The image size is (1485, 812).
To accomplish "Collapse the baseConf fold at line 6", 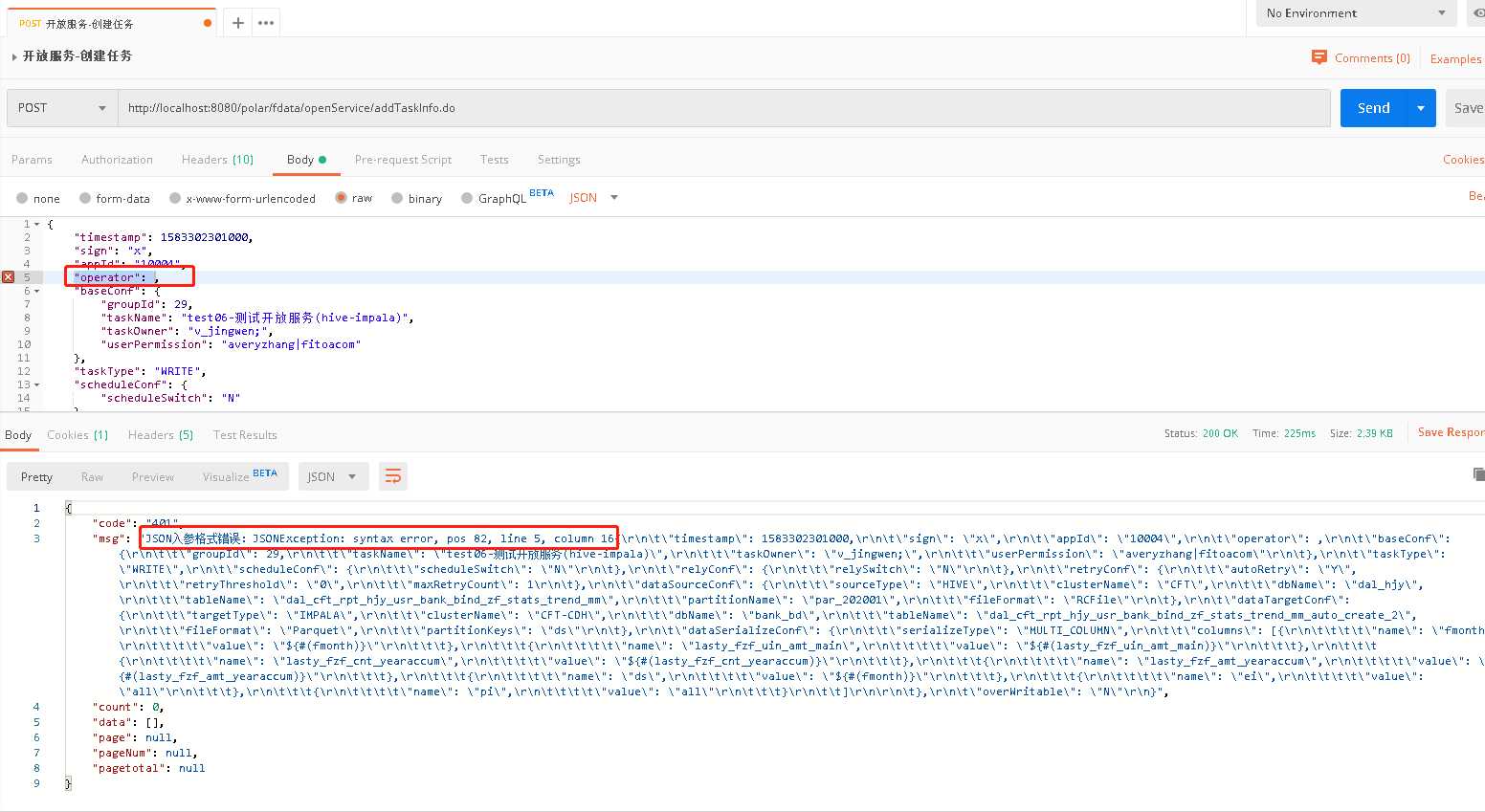I will pos(37,291).
